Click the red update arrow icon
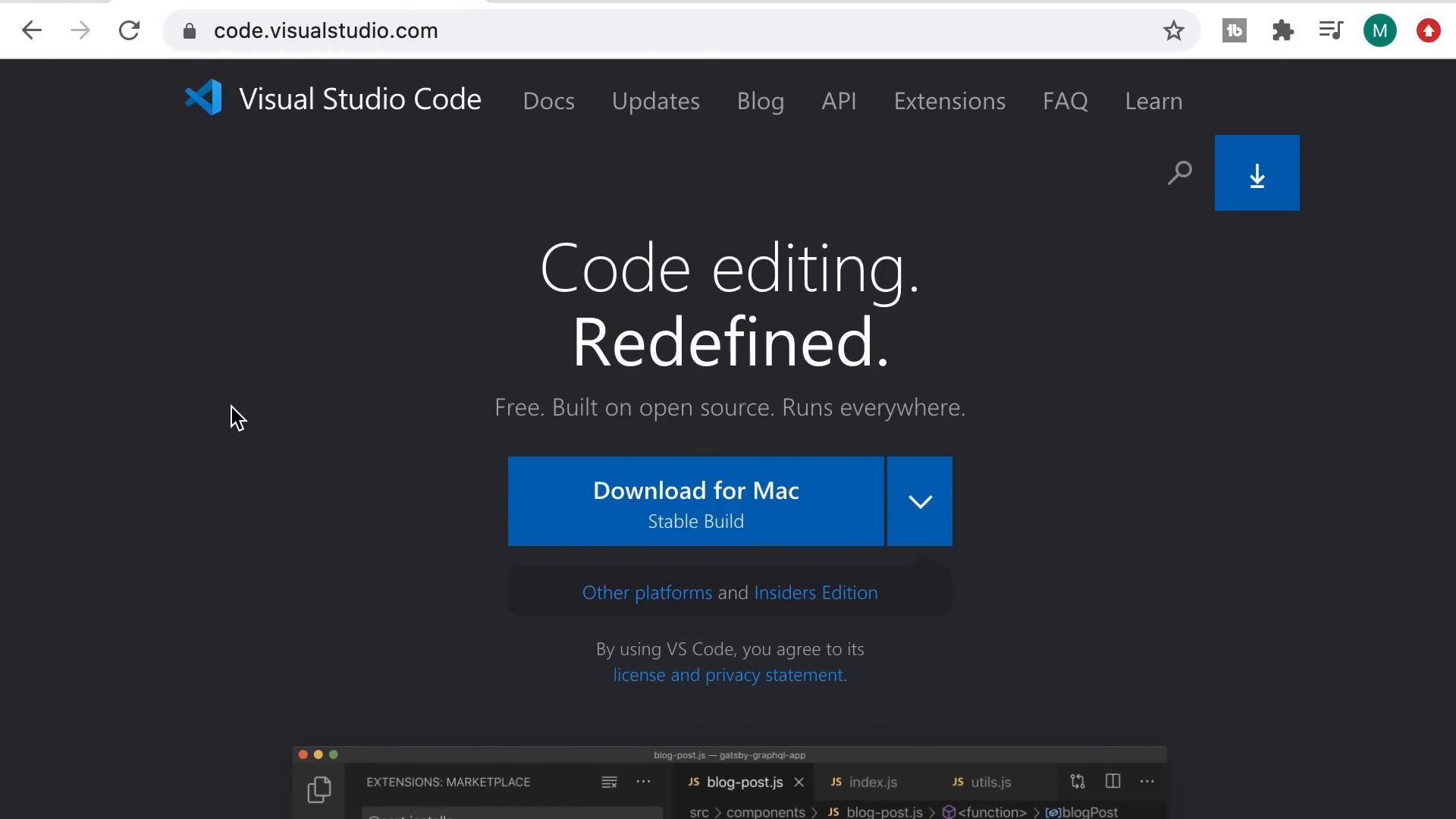The height and width of the screenshot is (819, 1456). pyautogui.click(x=1429, y=30)
